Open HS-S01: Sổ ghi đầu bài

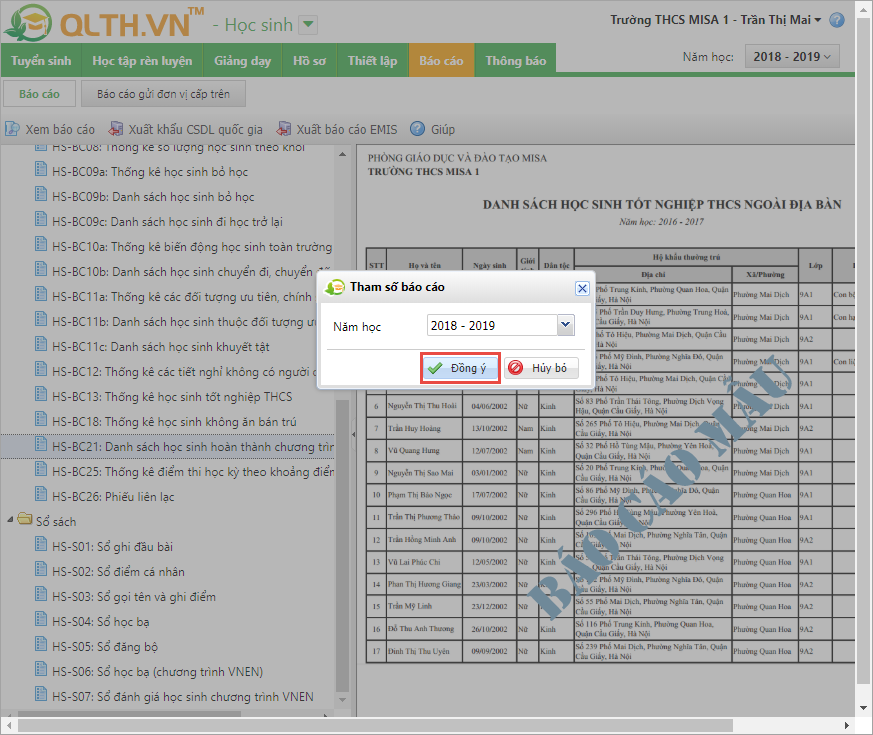click(x=112, y=547)
